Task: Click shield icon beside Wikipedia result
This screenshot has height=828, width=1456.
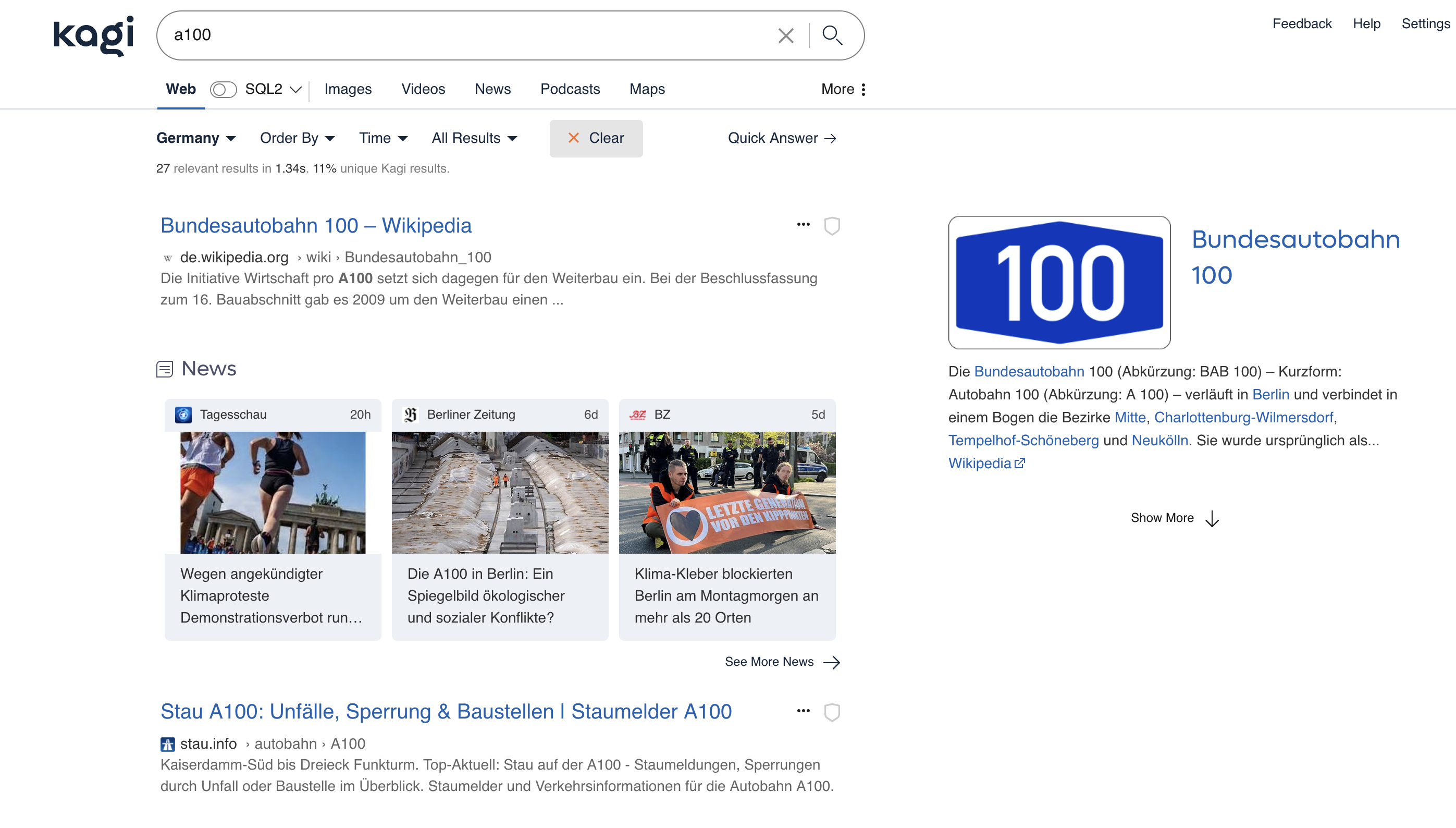Action: tap(831, 226)
